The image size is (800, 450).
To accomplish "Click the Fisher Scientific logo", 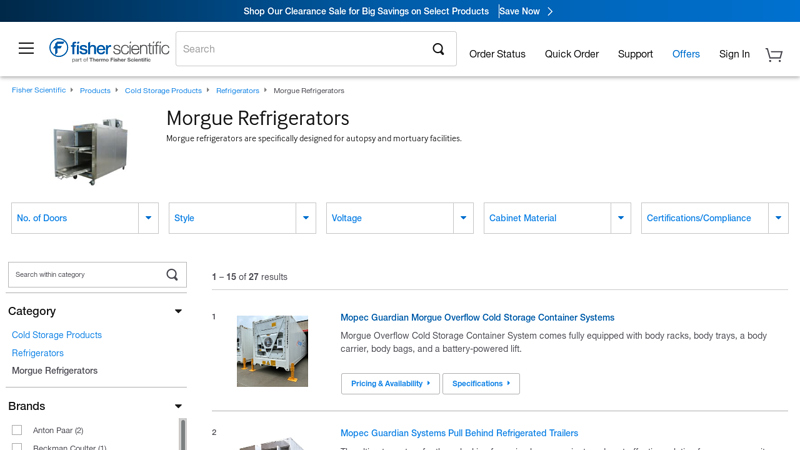I will click(x=109, y=49).
